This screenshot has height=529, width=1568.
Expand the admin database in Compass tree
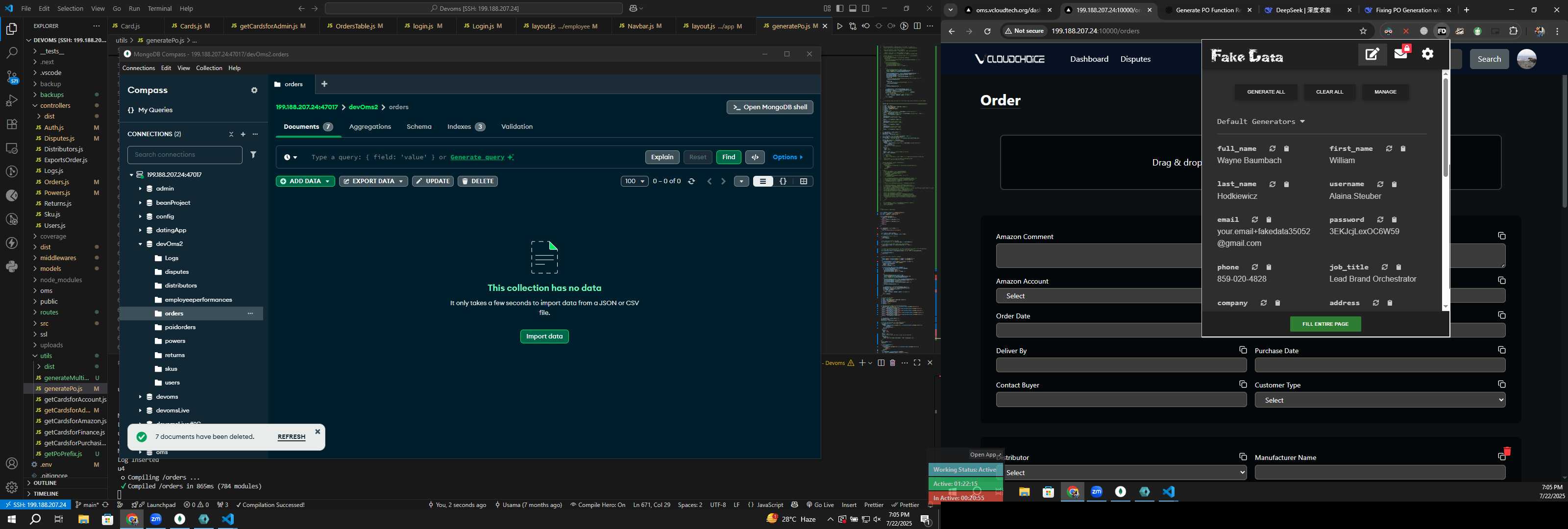[x=140, y=189]
